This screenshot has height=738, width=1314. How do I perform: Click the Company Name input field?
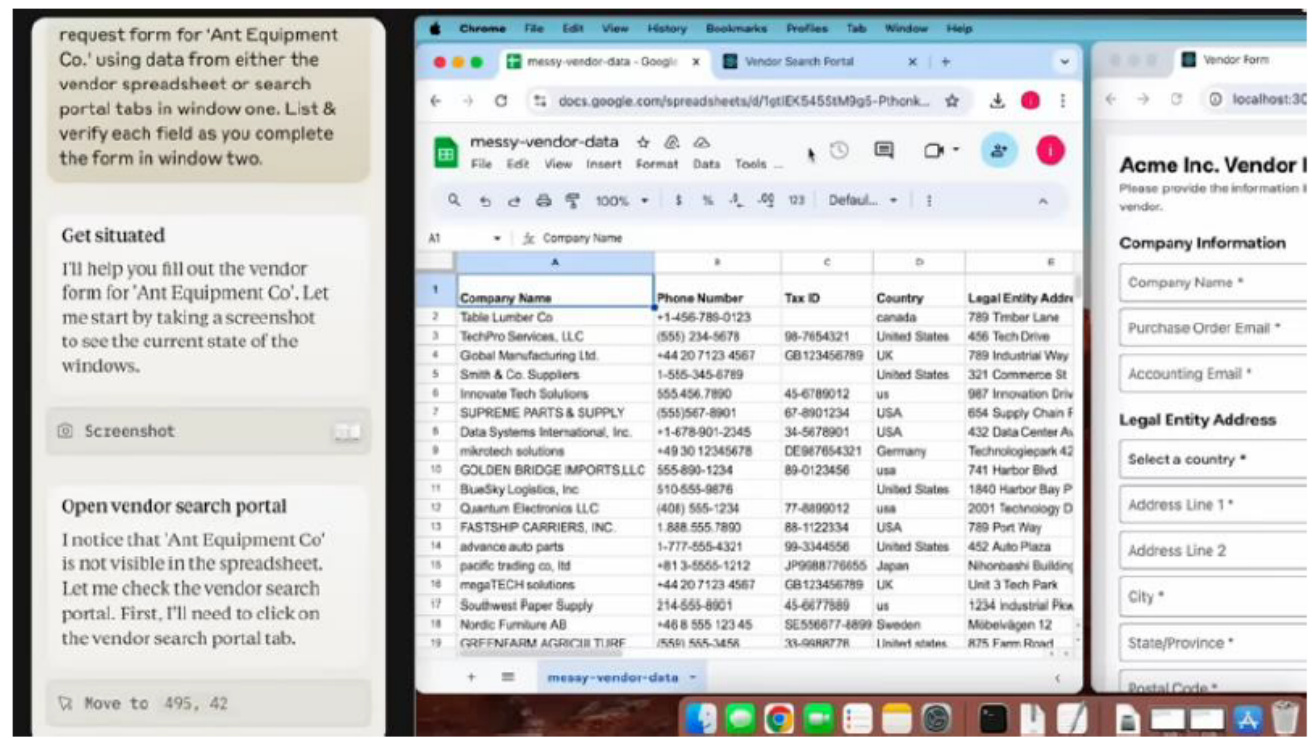coord(1212,283)
